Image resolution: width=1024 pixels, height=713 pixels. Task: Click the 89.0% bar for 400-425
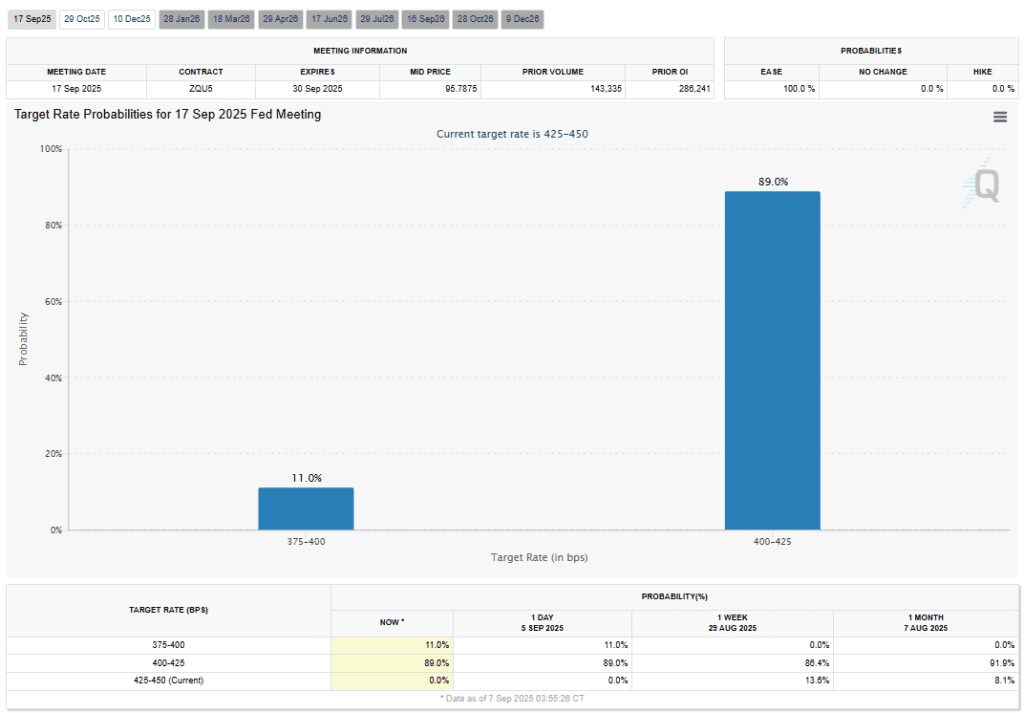tap(772, 360)
